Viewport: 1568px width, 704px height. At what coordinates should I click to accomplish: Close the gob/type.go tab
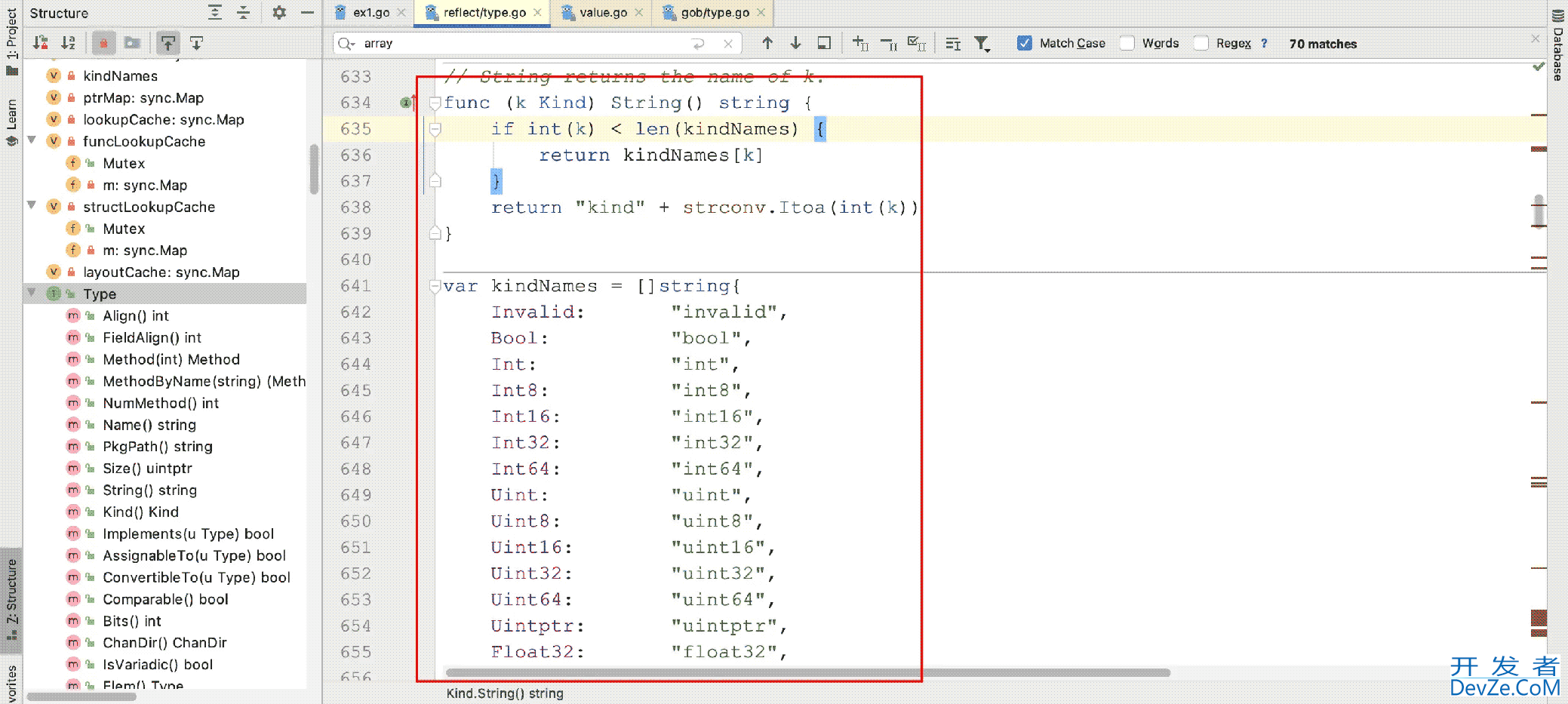tap(761, 12)
